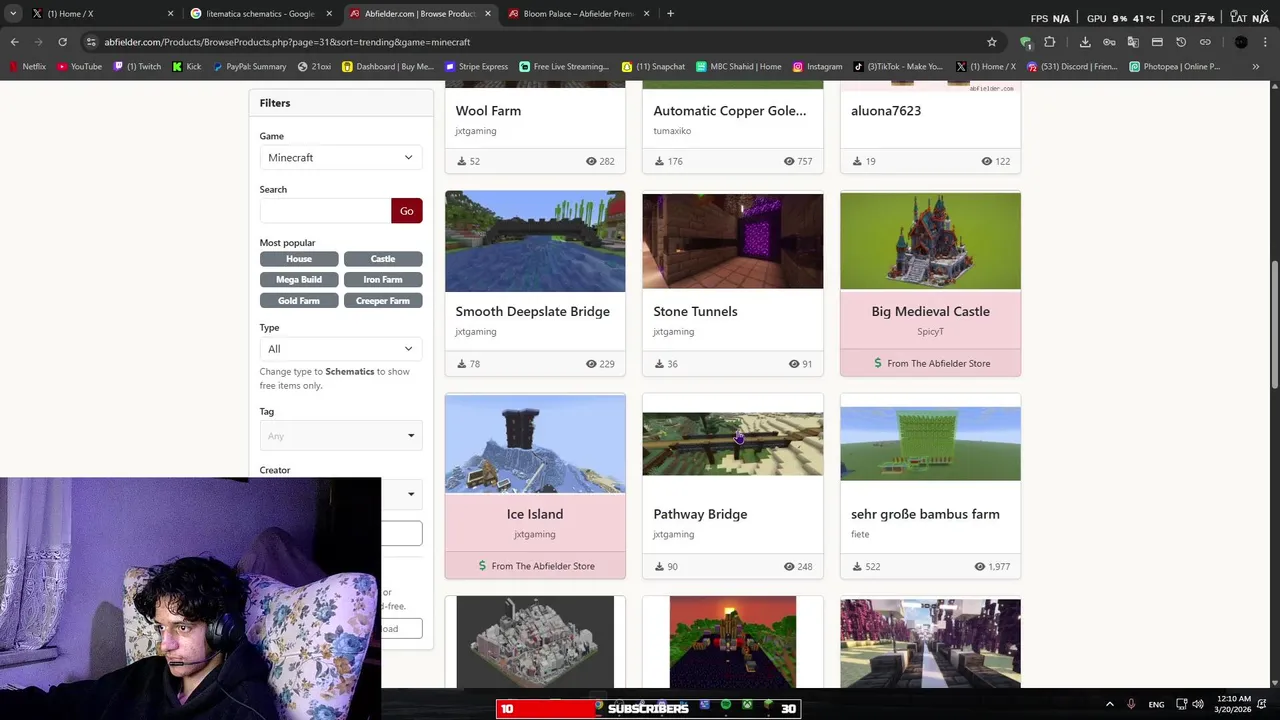Open the taskbar volume control
The width and height of the screenshot is (1280, 720).
tap(1198, 704)
